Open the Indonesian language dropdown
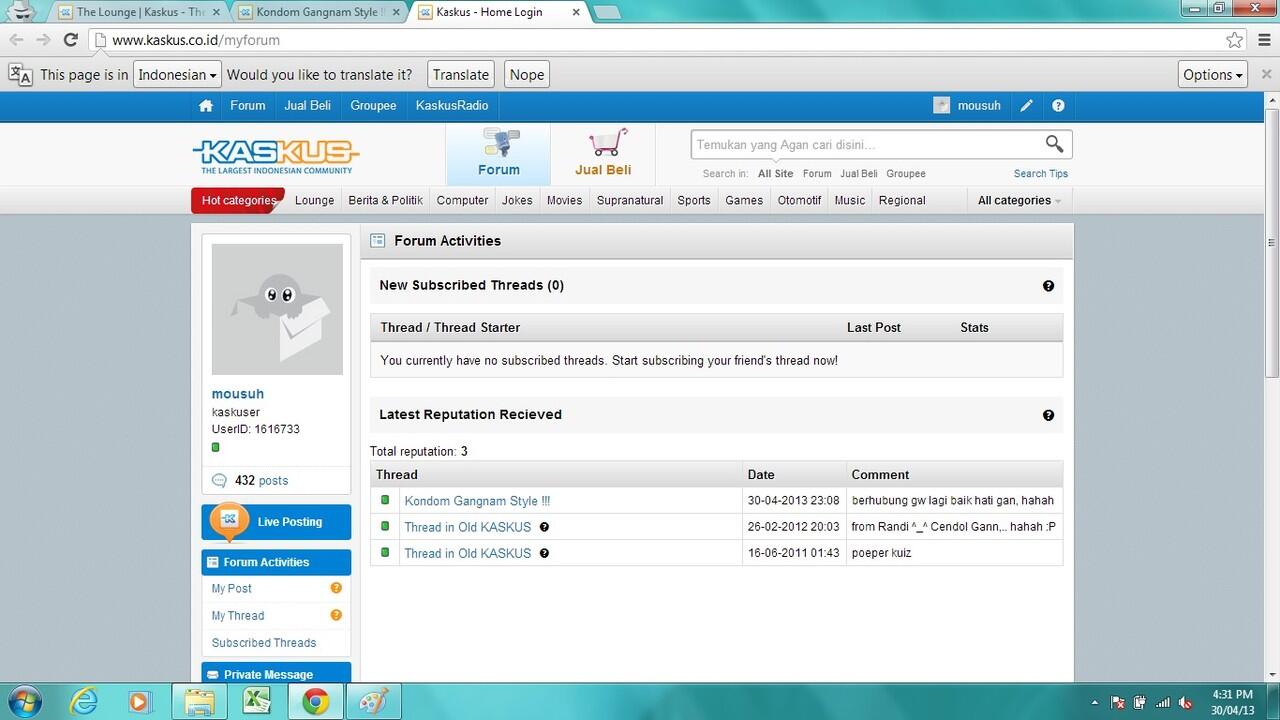This screenshot has width=1280, height=720. (178, 75)
